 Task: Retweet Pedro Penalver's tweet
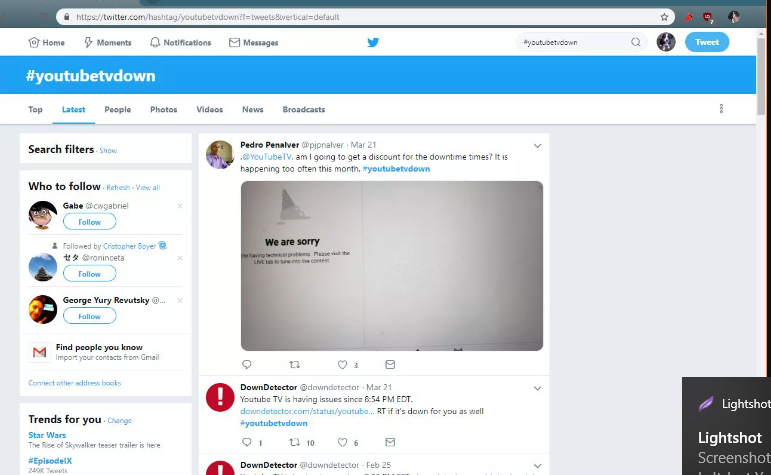(x=294, y=364)
